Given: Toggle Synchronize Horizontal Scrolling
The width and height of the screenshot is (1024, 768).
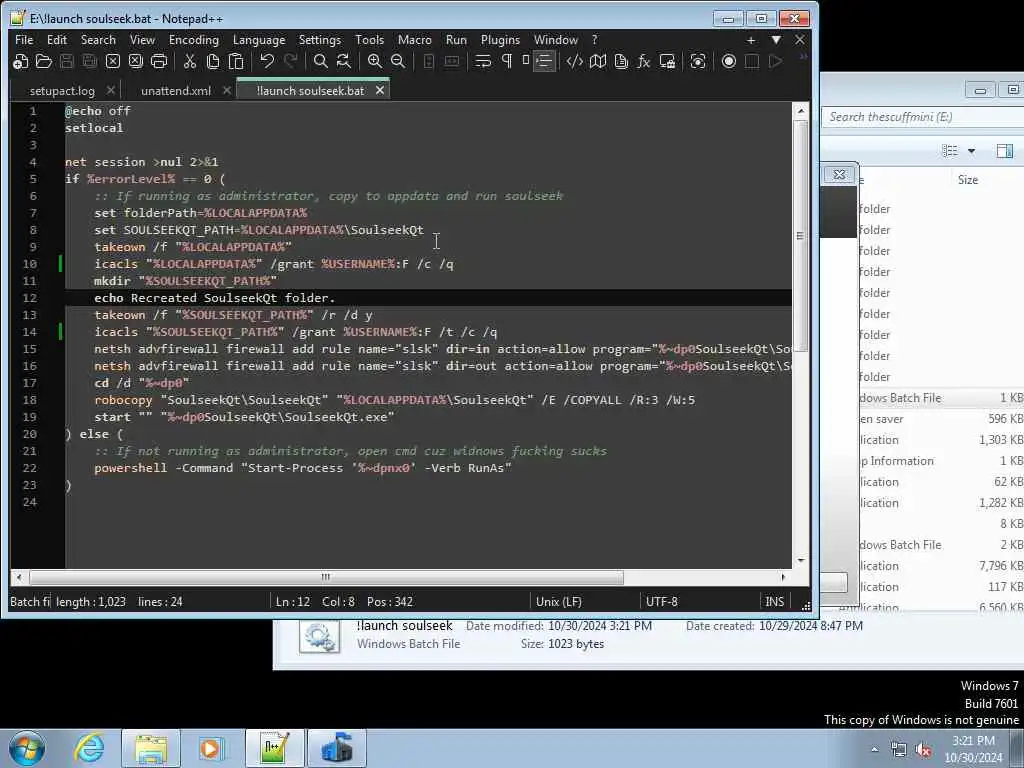Looking at the screenshot, I should (451, 61).
